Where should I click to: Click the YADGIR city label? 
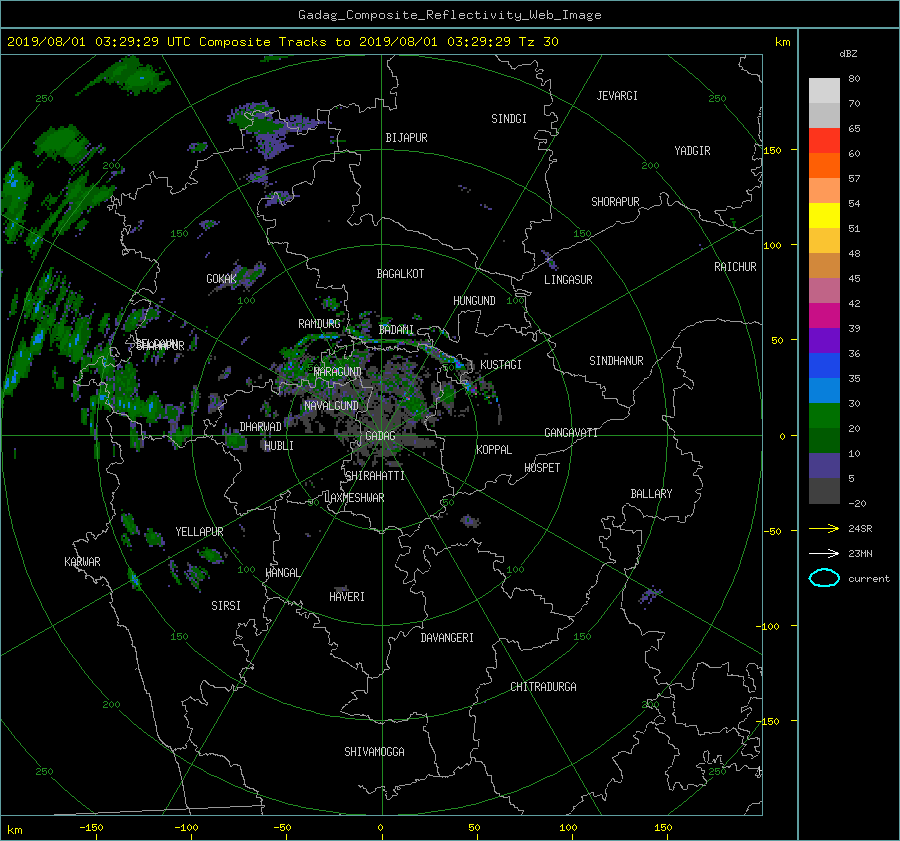click(692, 151)
